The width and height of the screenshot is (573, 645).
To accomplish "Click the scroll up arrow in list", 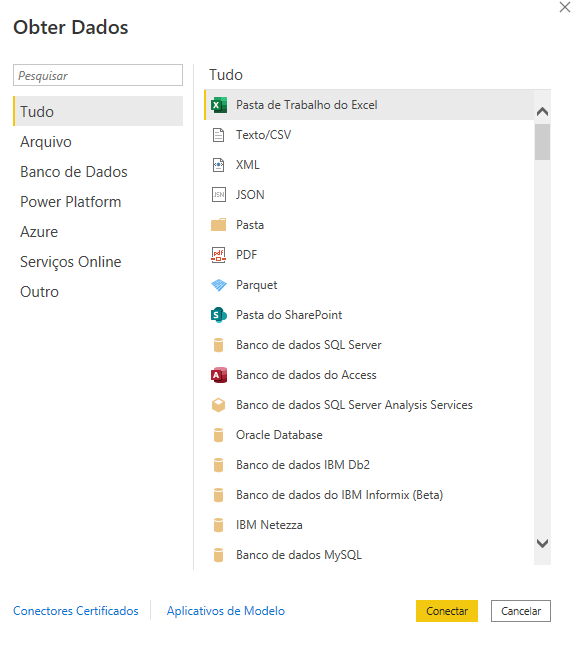I will (542, 111).
